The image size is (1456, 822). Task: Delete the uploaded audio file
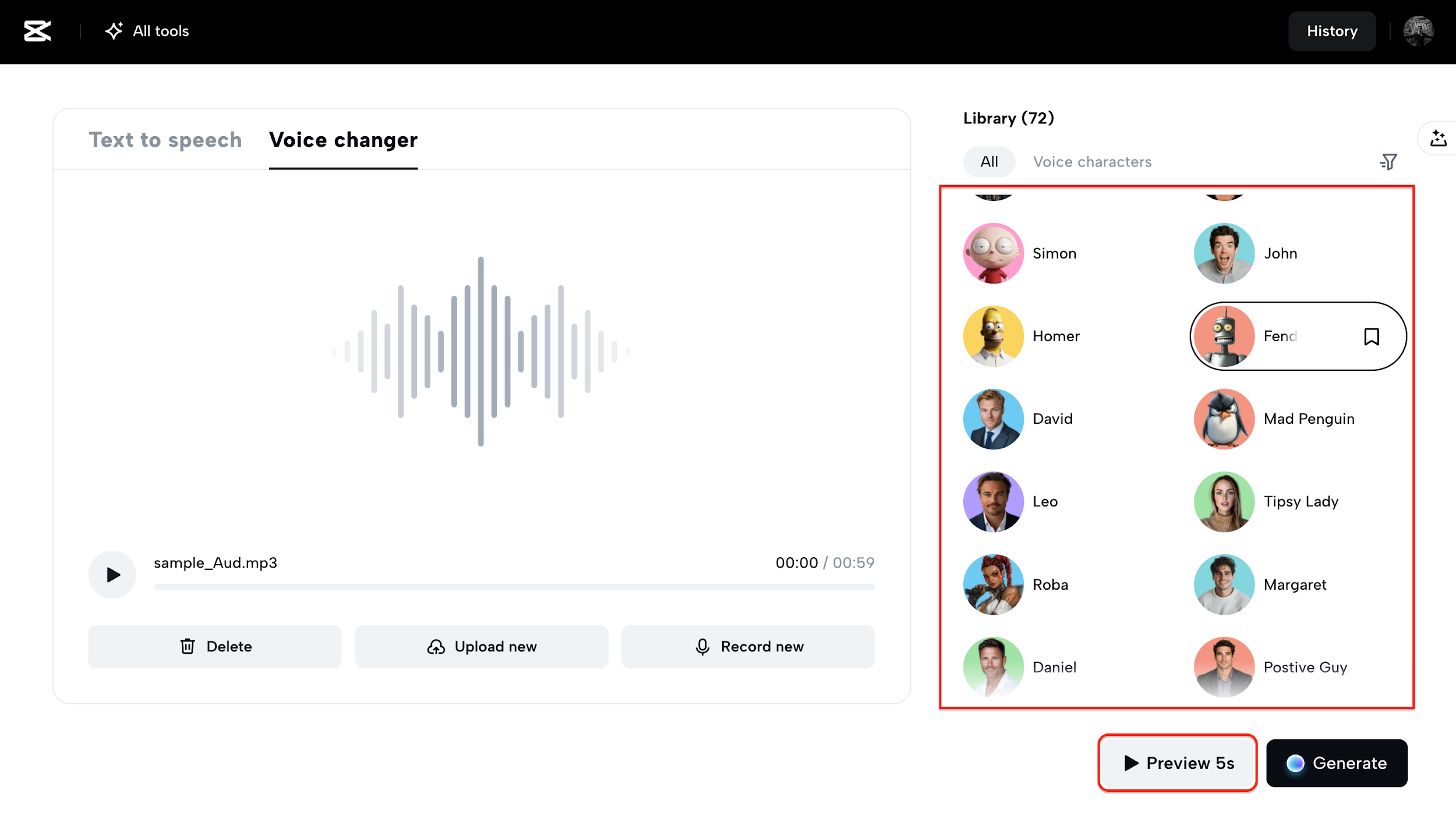pyautogui.click(x=215, y=647)
